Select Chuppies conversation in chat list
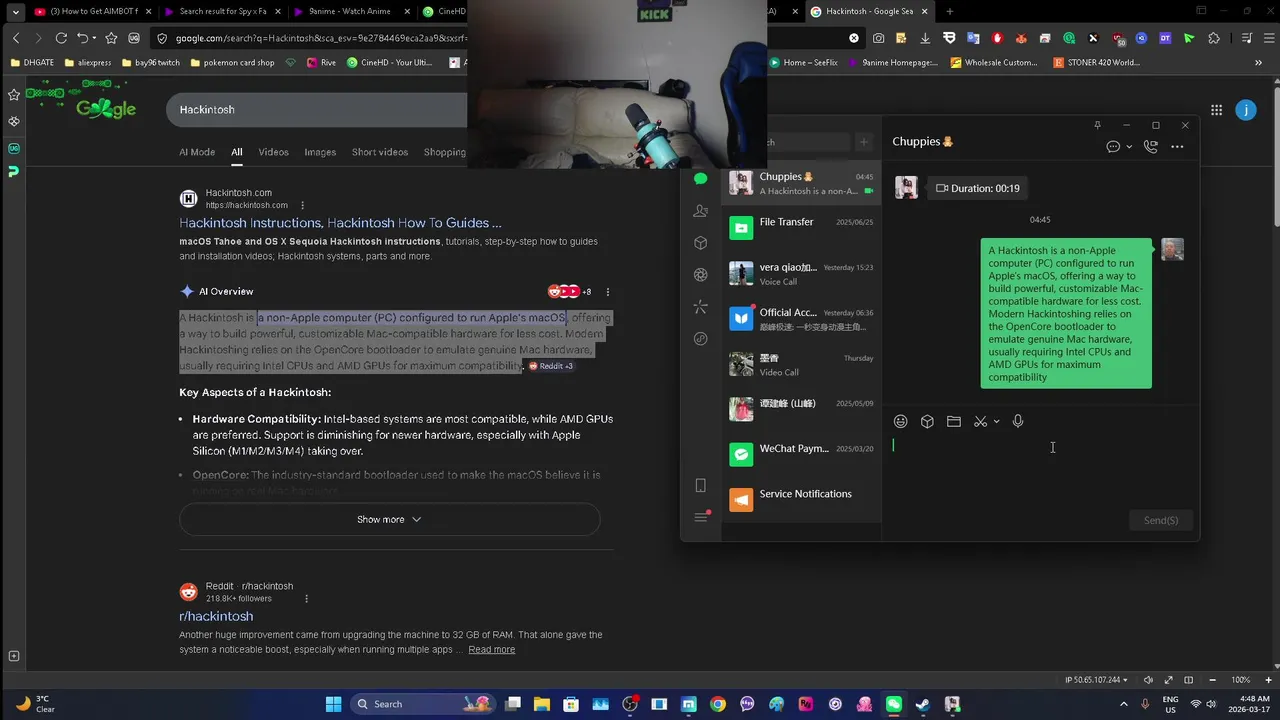Screen dimensions: 1280x720 [801, 183]
